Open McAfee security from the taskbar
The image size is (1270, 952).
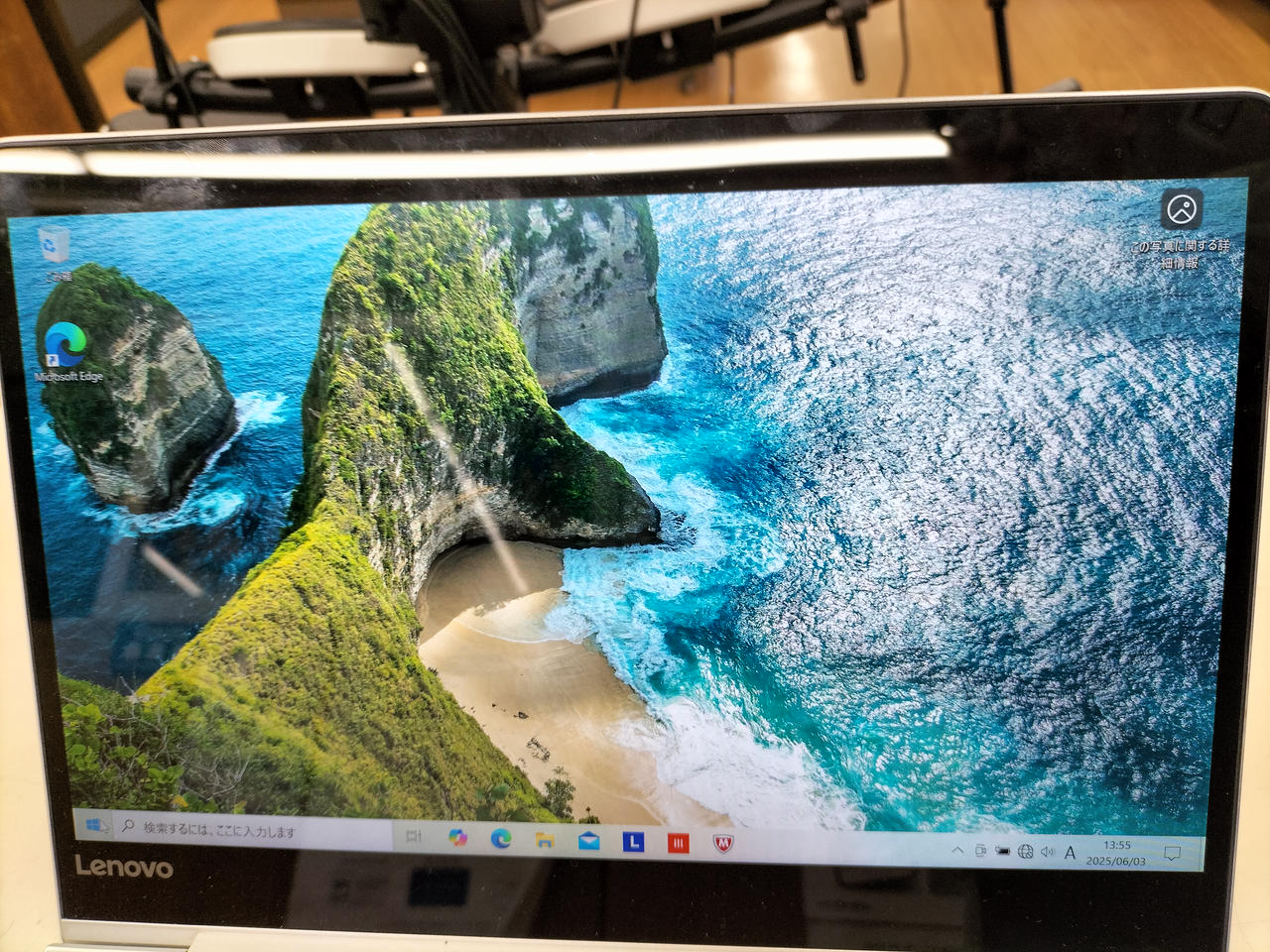point(723,845)
